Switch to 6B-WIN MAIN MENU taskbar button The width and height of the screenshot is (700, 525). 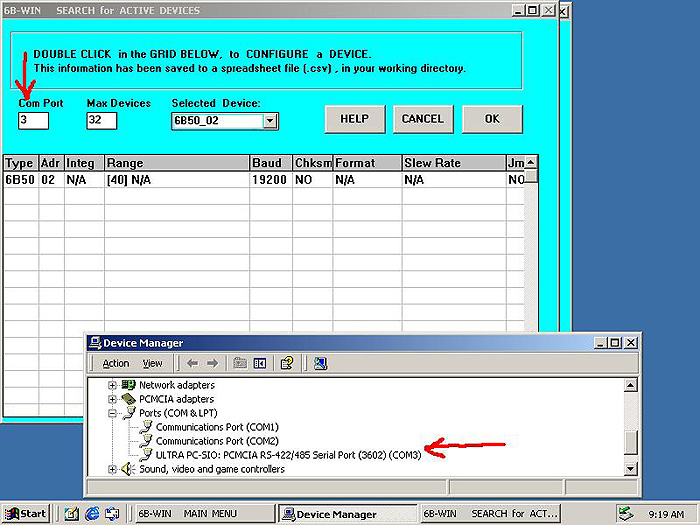tap(205, 514)
